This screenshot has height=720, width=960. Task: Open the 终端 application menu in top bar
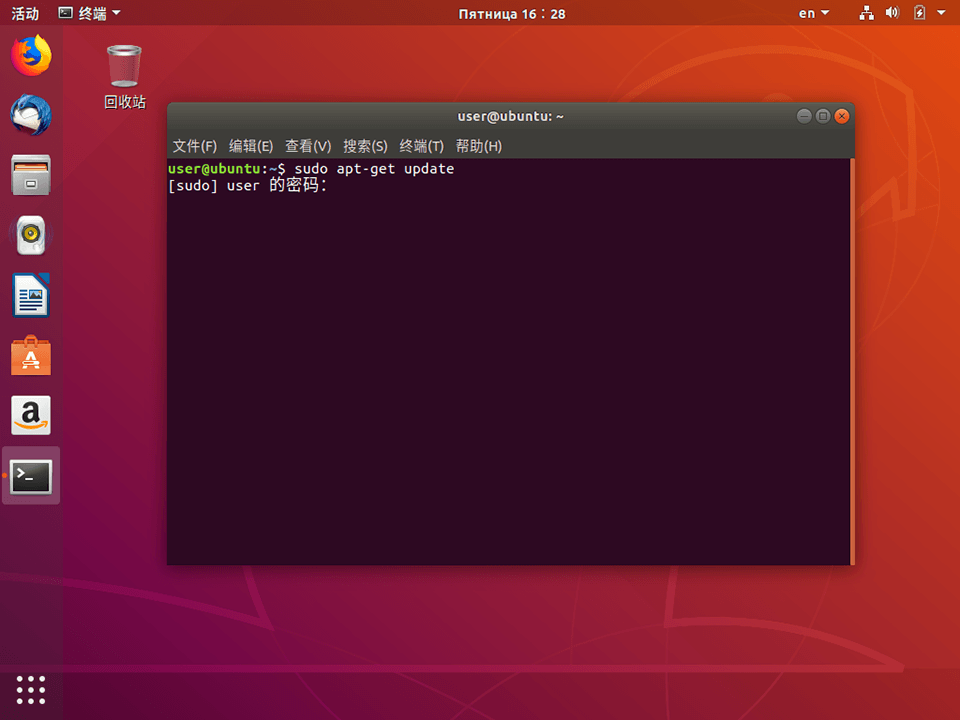[x=85, y=13]
